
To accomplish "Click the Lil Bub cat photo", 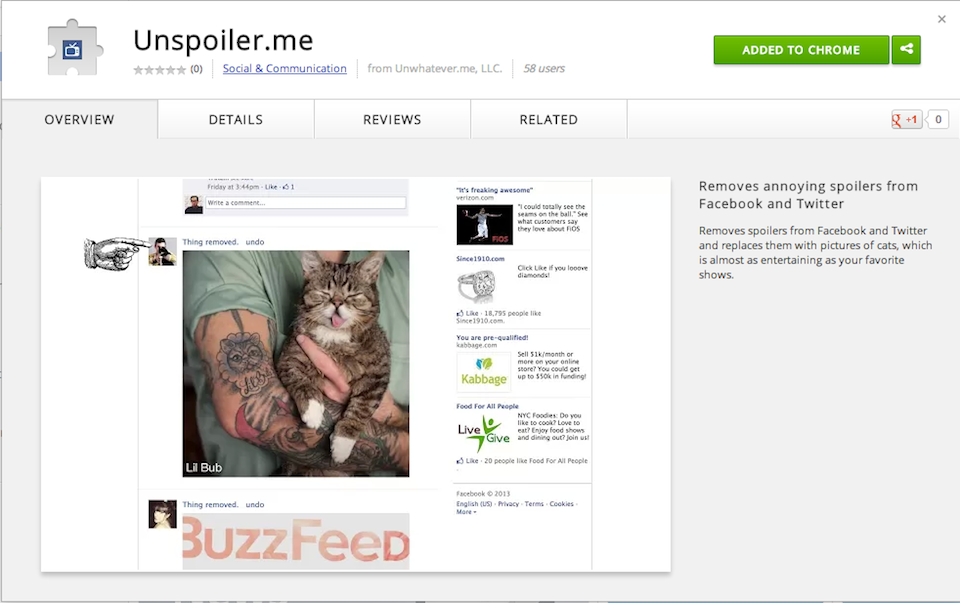I will pyautogui.click(x=296, y=364).
